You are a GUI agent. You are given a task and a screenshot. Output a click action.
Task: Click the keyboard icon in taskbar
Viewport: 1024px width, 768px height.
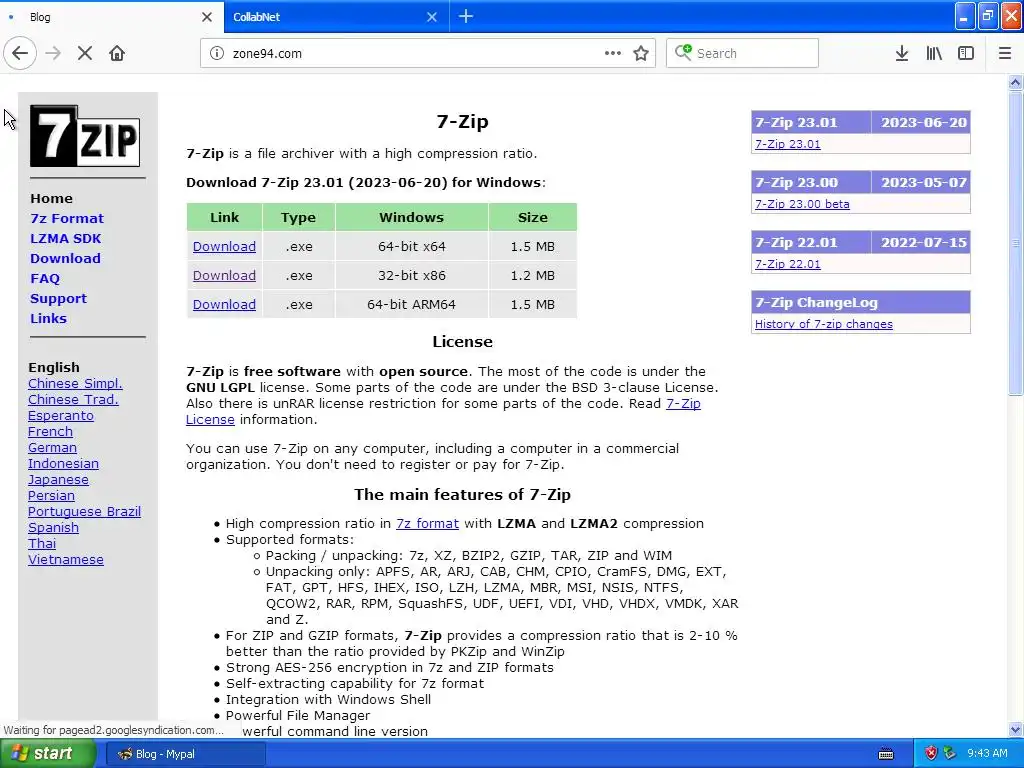(x=886, y=754)
